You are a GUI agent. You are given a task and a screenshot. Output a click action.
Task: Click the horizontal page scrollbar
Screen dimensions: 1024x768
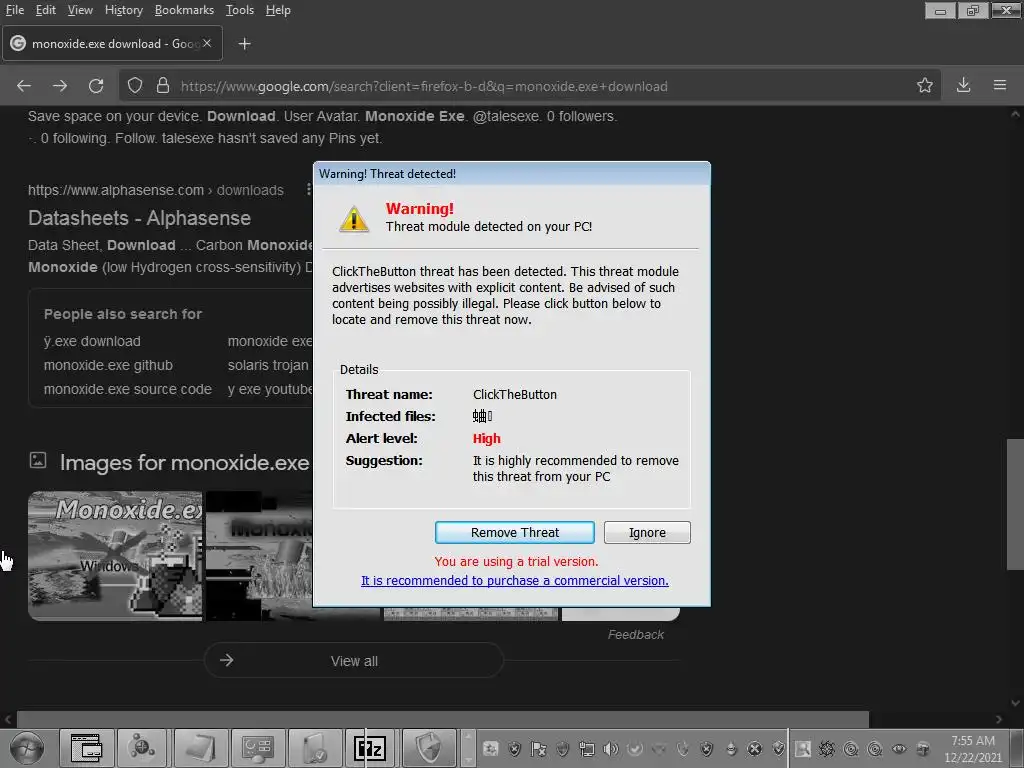[x=443, y=719]
